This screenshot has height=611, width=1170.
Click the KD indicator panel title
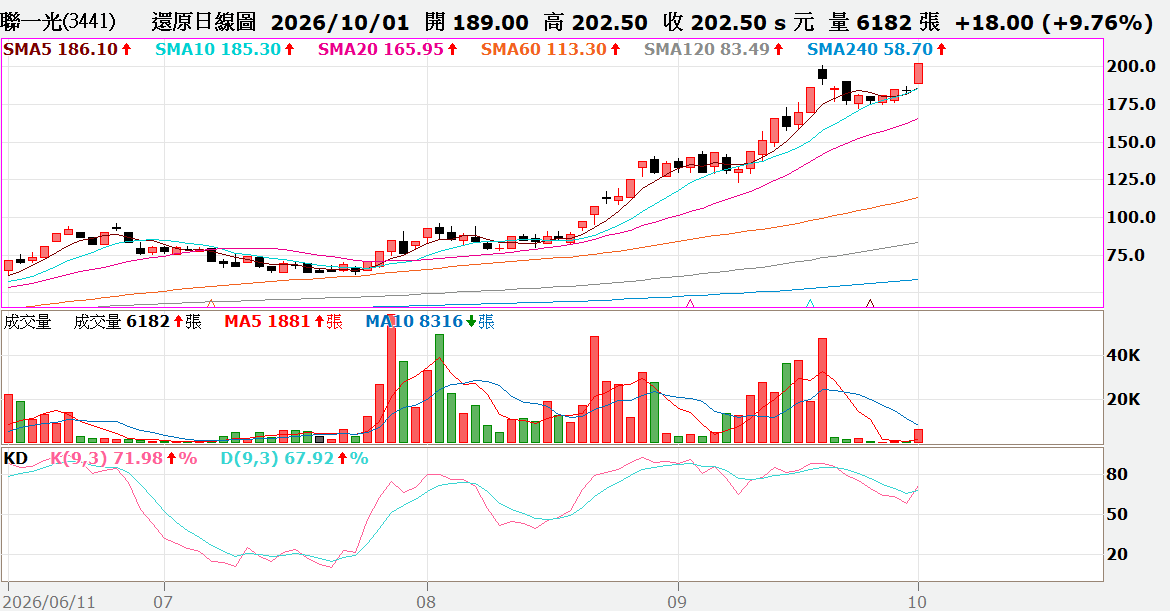(16, 458)
